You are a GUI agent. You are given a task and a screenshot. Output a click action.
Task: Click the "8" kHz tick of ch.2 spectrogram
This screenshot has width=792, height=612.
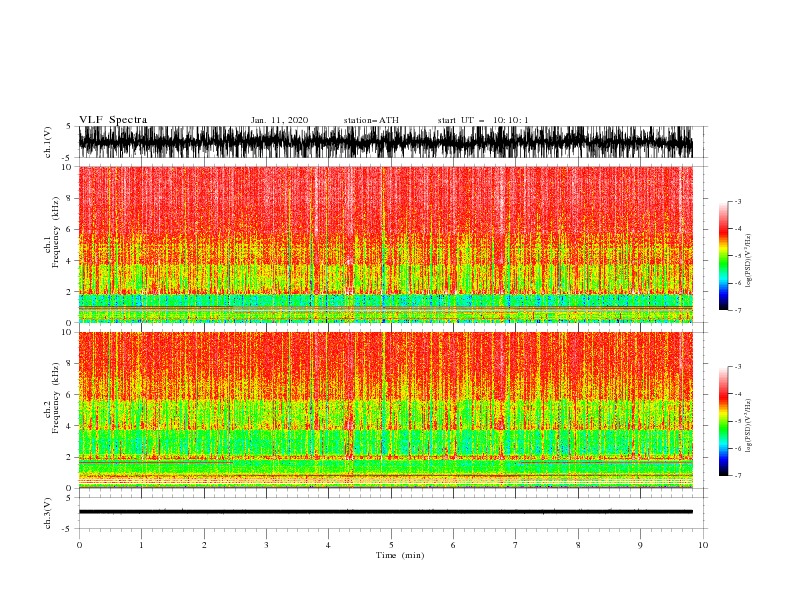pos(71,364)
